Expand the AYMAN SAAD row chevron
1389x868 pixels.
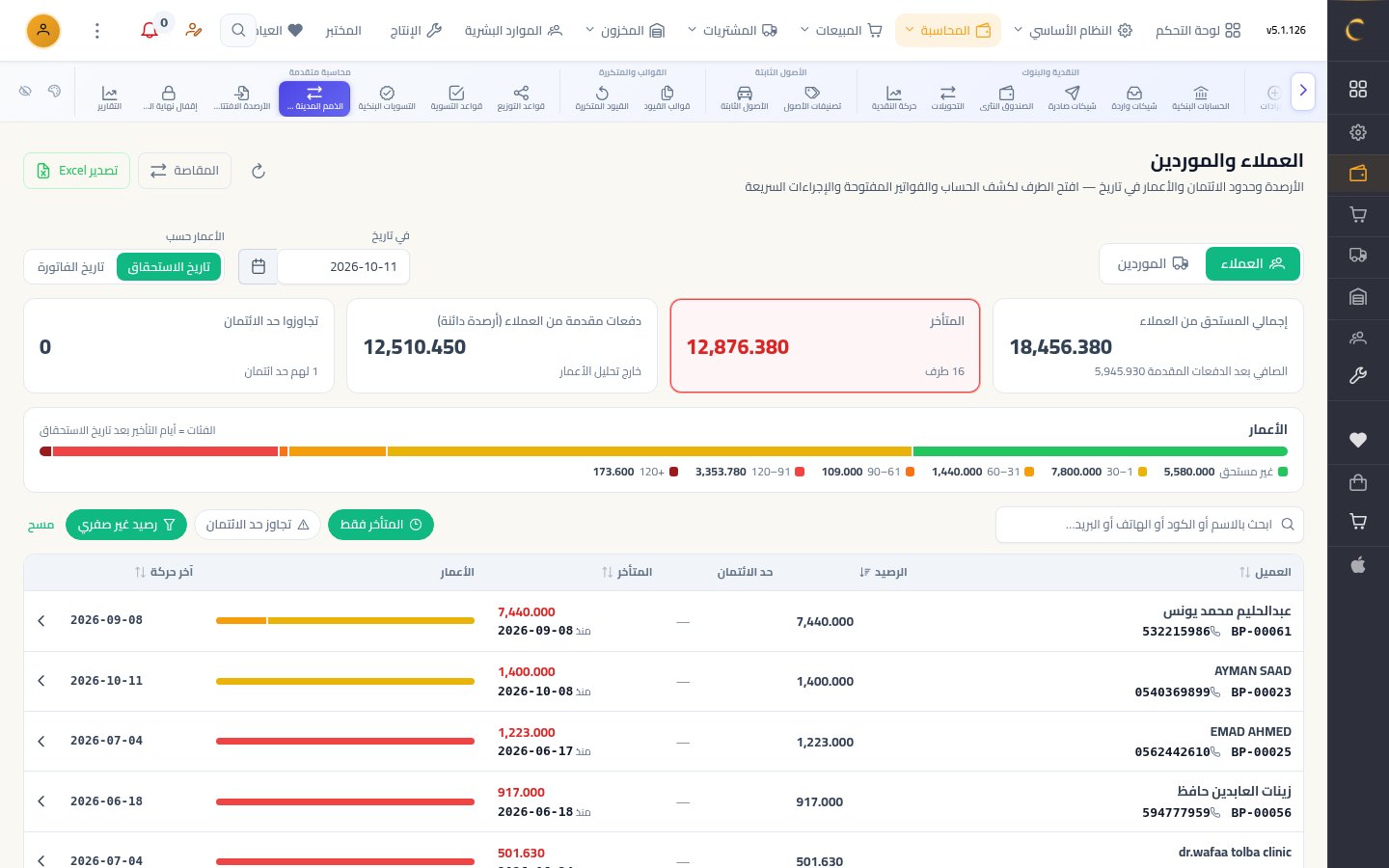coord(41,681)
